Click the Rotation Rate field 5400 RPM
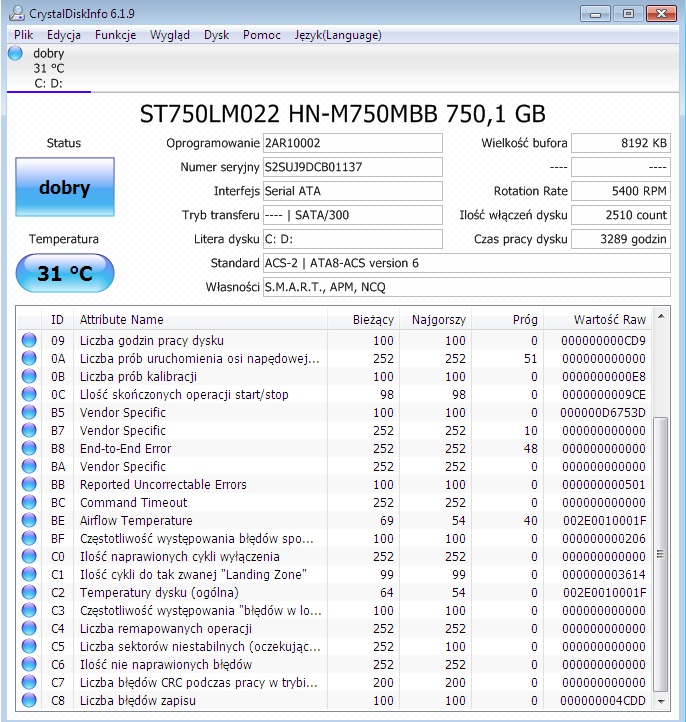686x722 pixels. [621, 191]
